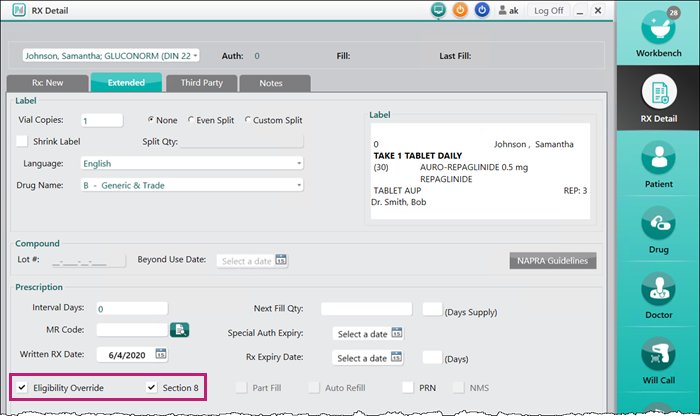Click the blue power icon in title bar
700x417 pixels.
pyautogui.click(x=482, y=11)
